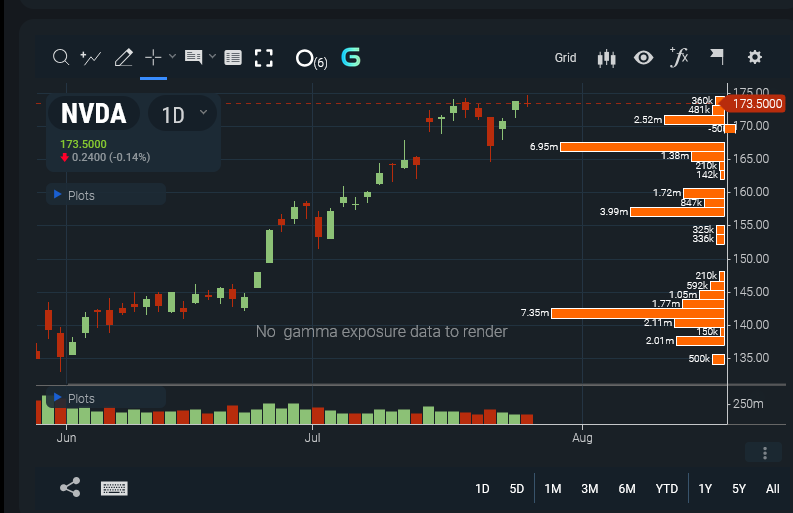Image resolution: width=793 pixels, height=513 pixels.
Task: Select the 1Y time range
Action: (705, 489)
